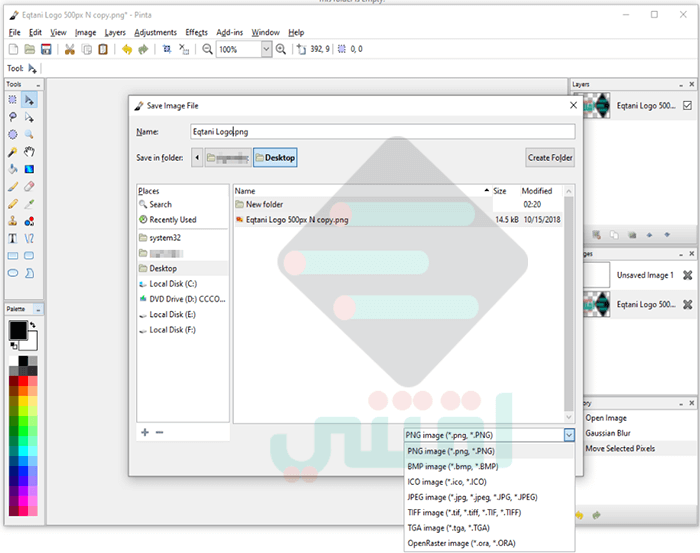Image resolution: width=700 pixels, height=553 pixels.
Task: Click the Undo arrow in the toolbar
Action: pyautogui.click(x=127, y=49)
